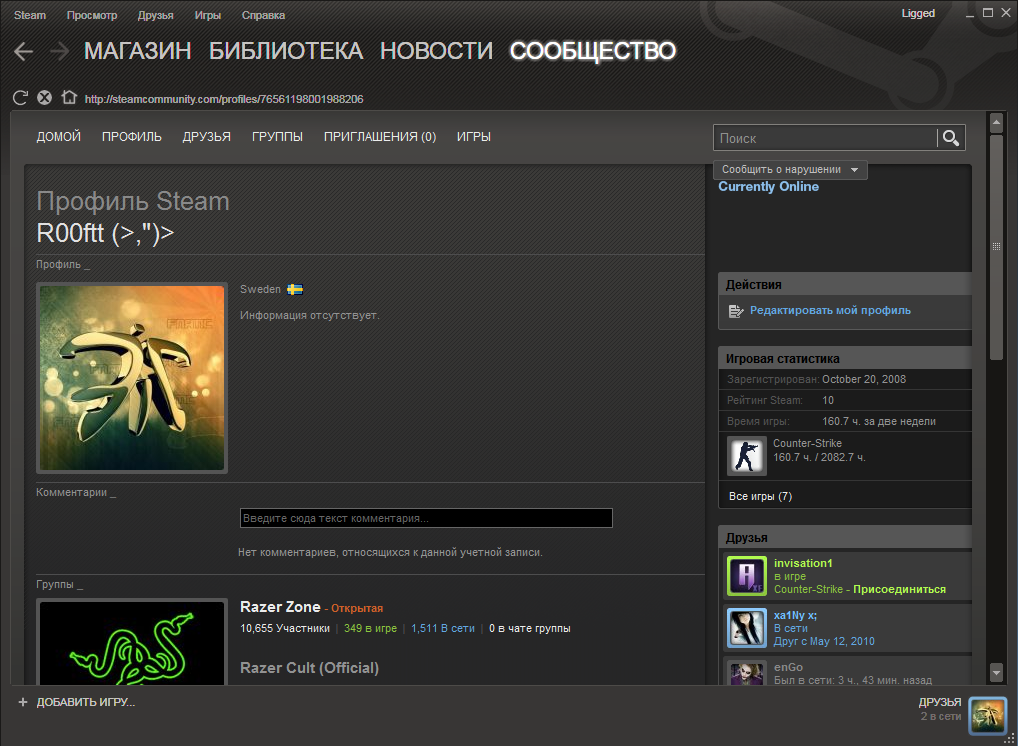Click the large R00ftt profile avatar
The image size is (1018, 746).
click(132, 378)
